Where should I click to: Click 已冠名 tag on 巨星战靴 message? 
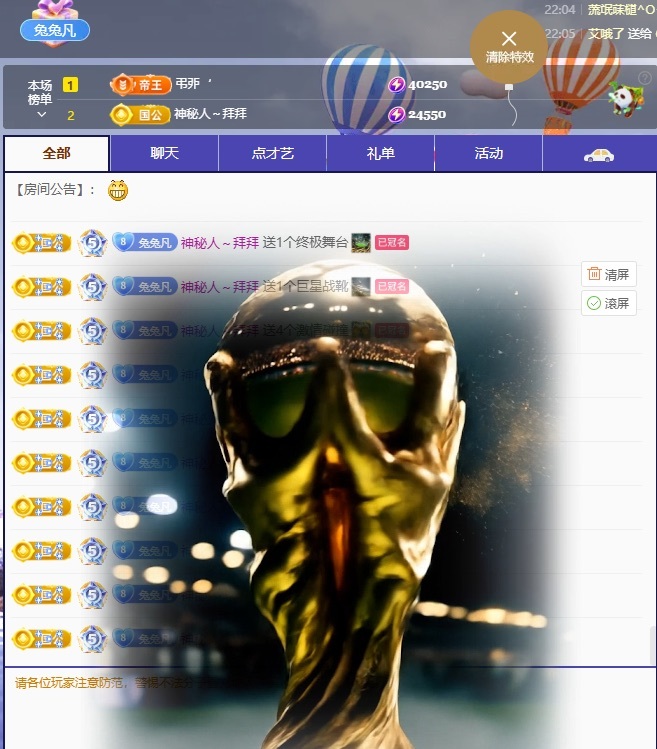[392, 287]
